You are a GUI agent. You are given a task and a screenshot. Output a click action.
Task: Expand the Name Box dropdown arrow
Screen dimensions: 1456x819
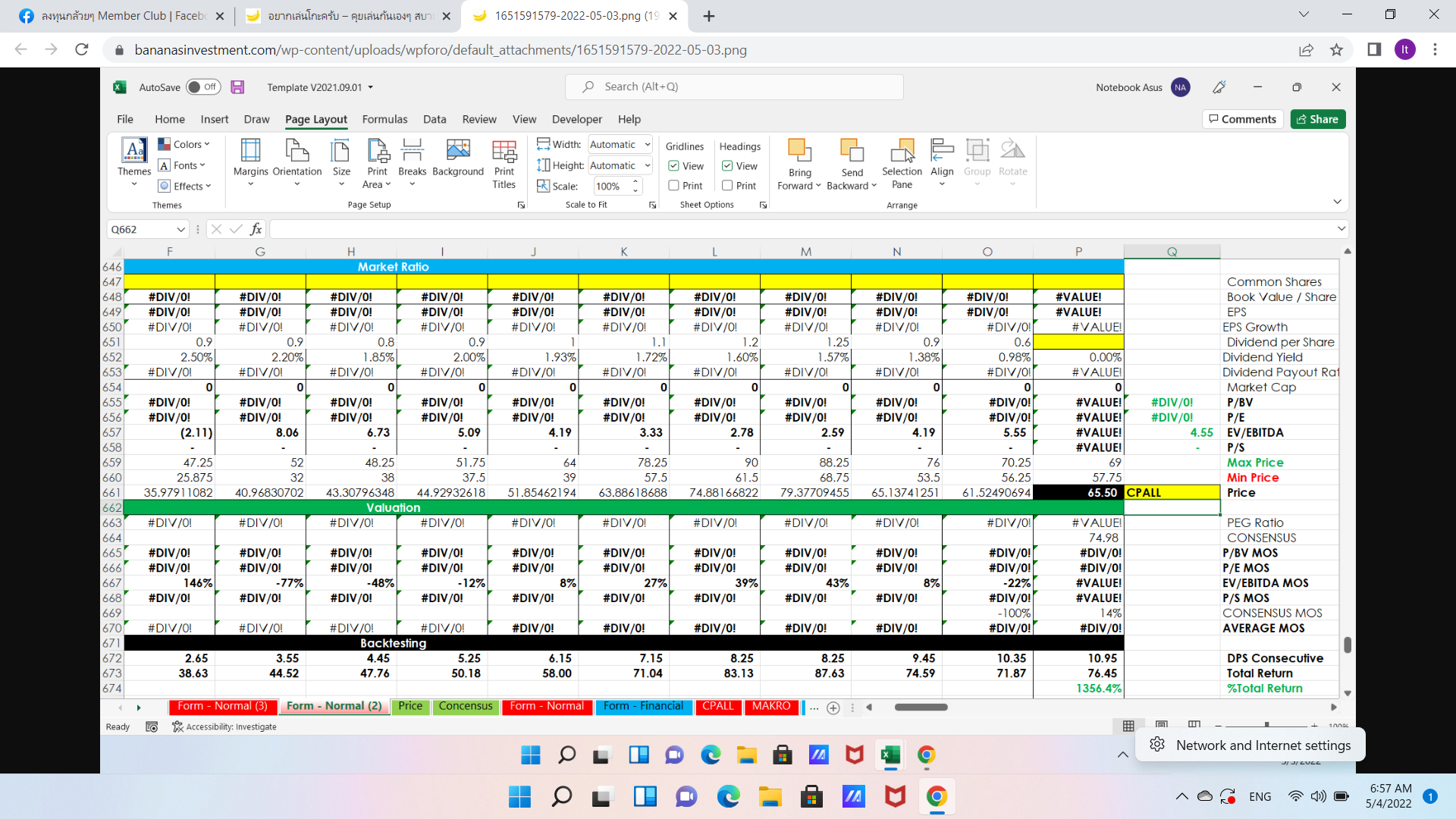180,230
